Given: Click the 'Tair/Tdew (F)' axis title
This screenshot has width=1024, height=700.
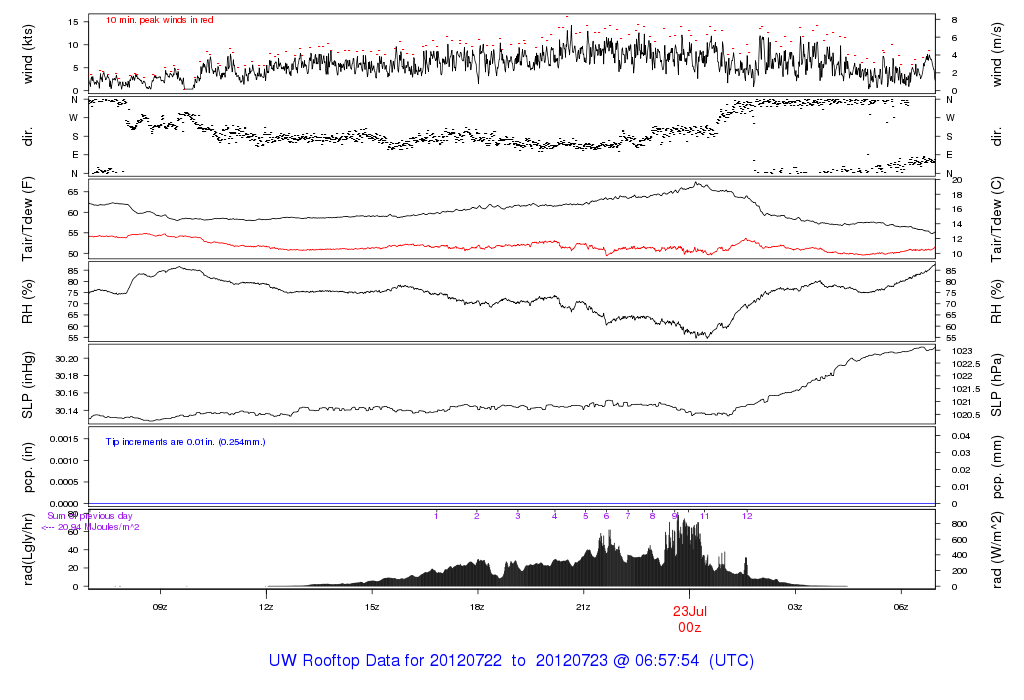Looking at the screenshot, I should point(27,219).
